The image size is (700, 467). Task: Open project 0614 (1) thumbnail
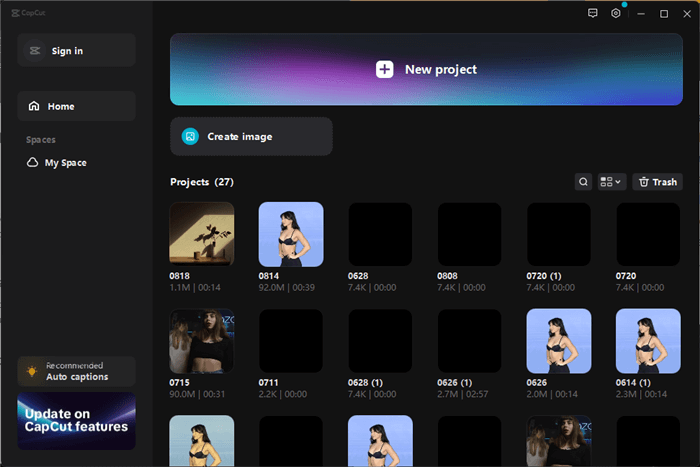click(x=648, y=340)
